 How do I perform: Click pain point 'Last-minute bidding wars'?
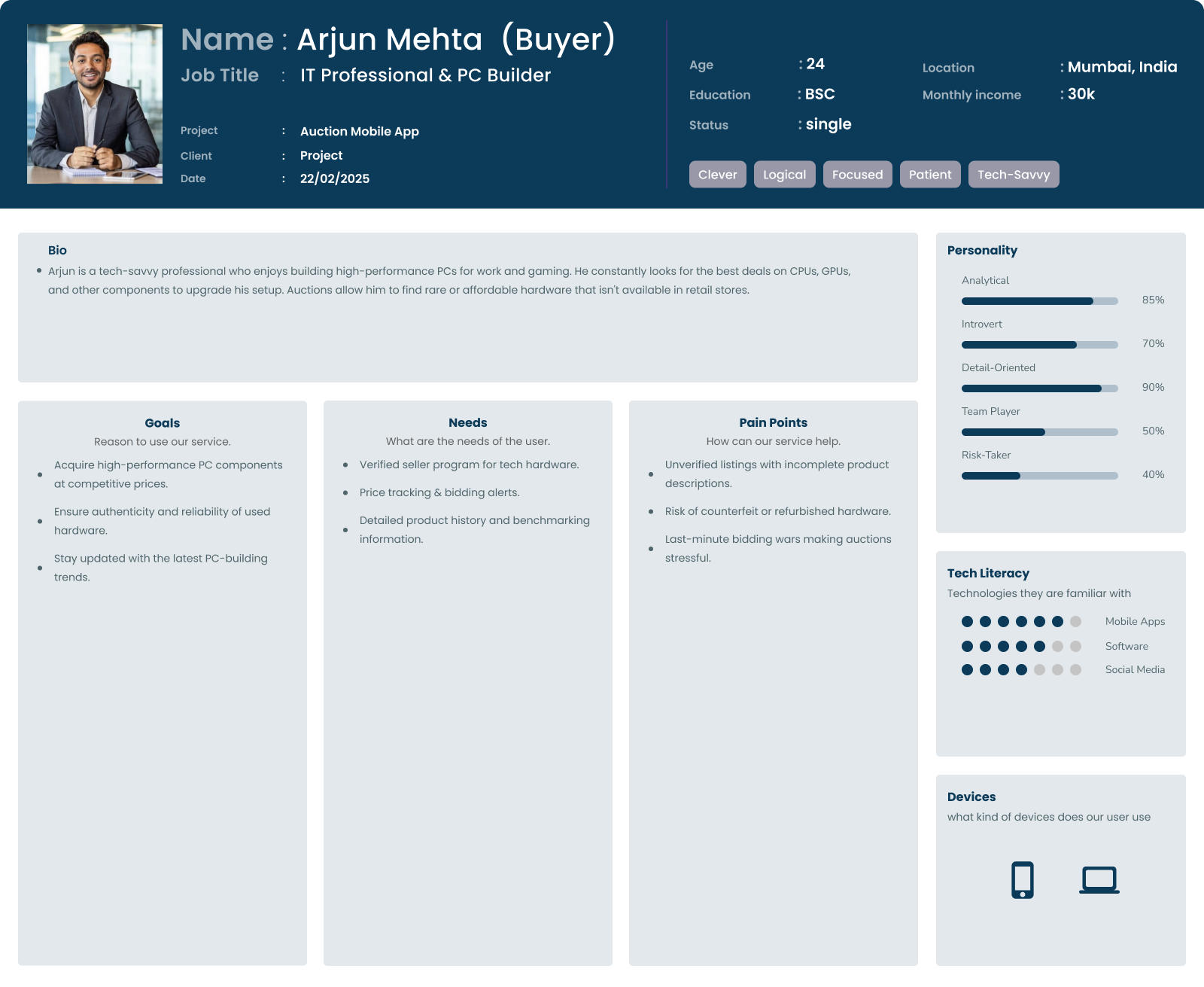point(778,548)
